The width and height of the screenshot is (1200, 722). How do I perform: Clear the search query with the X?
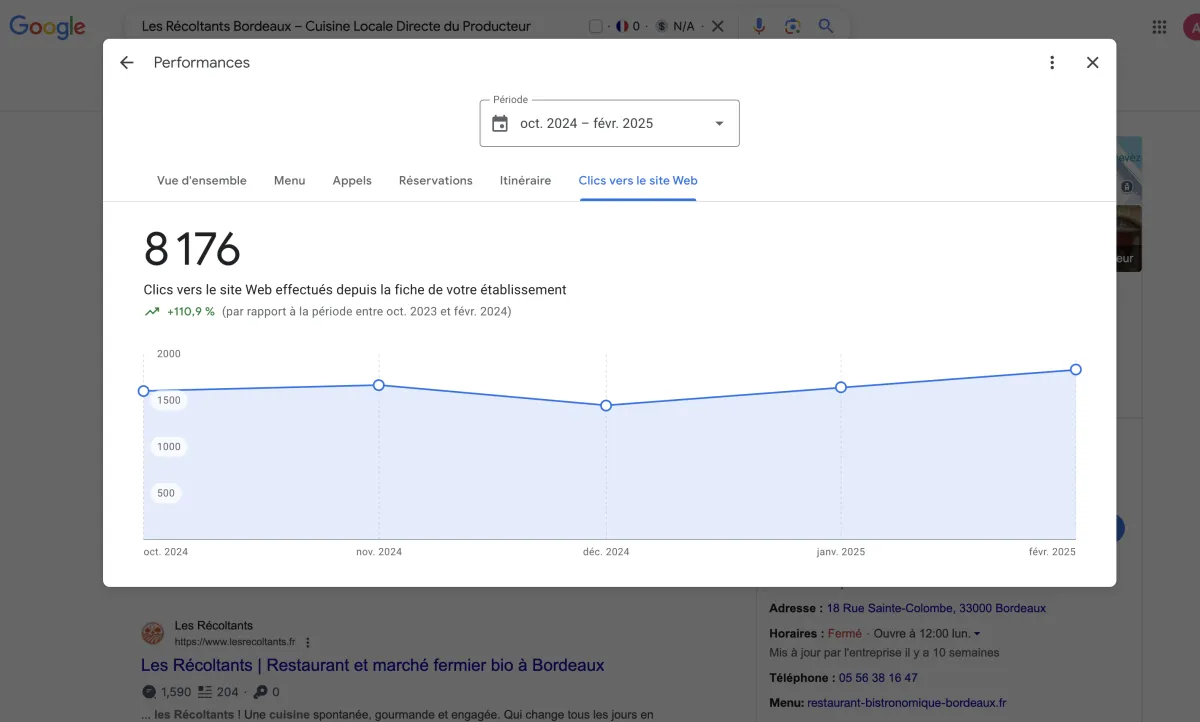717,26
